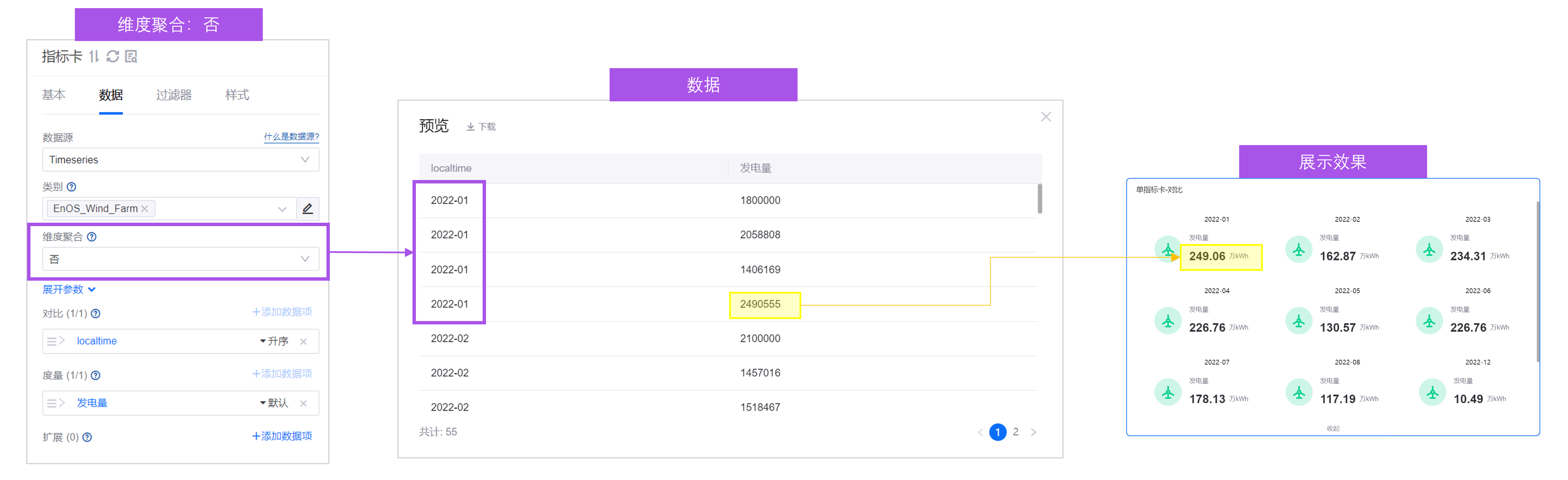Screen dimensions: 1568x480
Task: Switch to the 过滤器 tab
Action: [173, 95]
